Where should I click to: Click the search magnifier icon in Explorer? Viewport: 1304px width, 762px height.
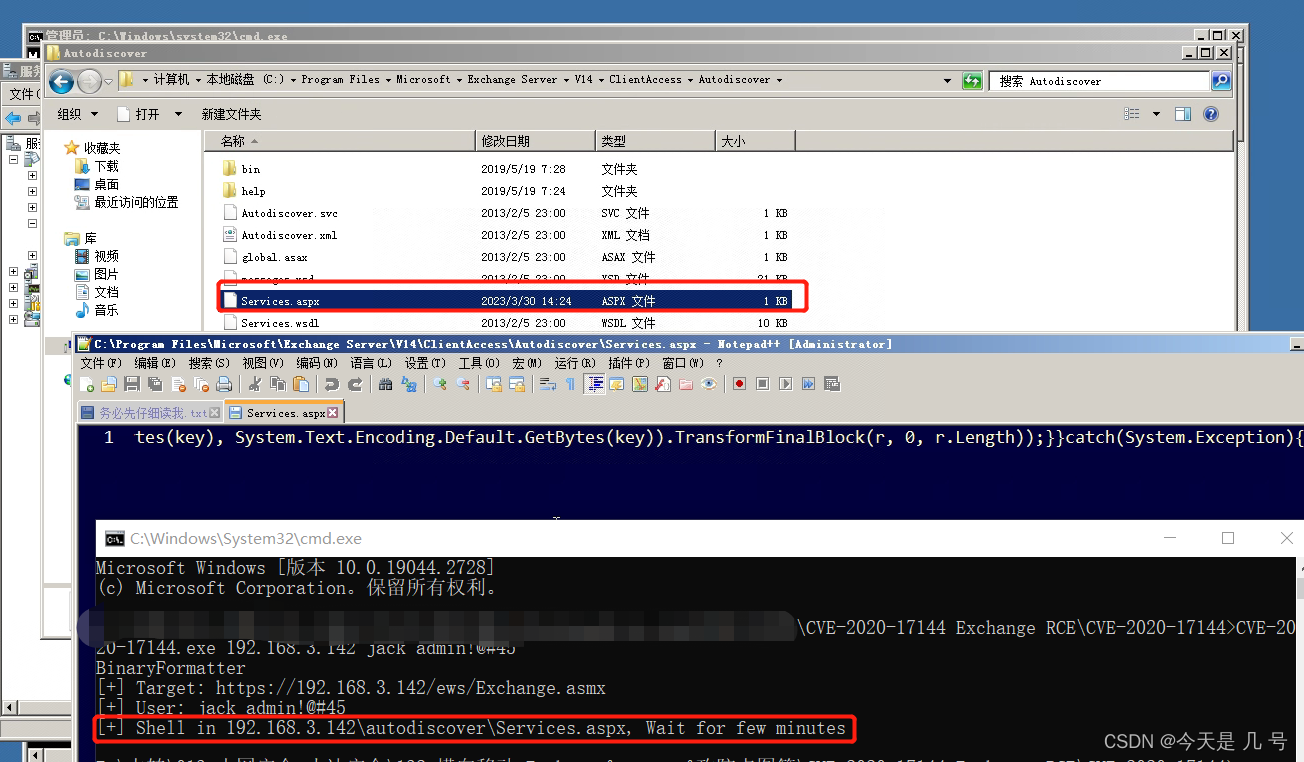pos(1221,81)
